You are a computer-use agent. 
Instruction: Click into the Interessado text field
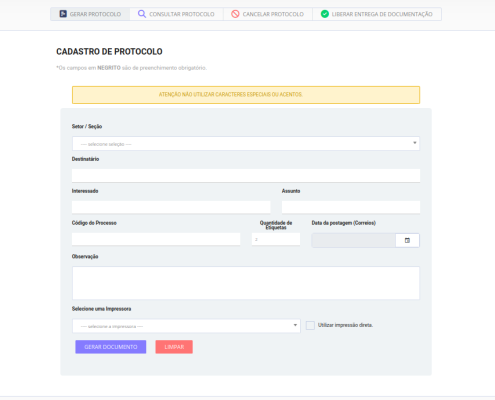tap(171, 207)
